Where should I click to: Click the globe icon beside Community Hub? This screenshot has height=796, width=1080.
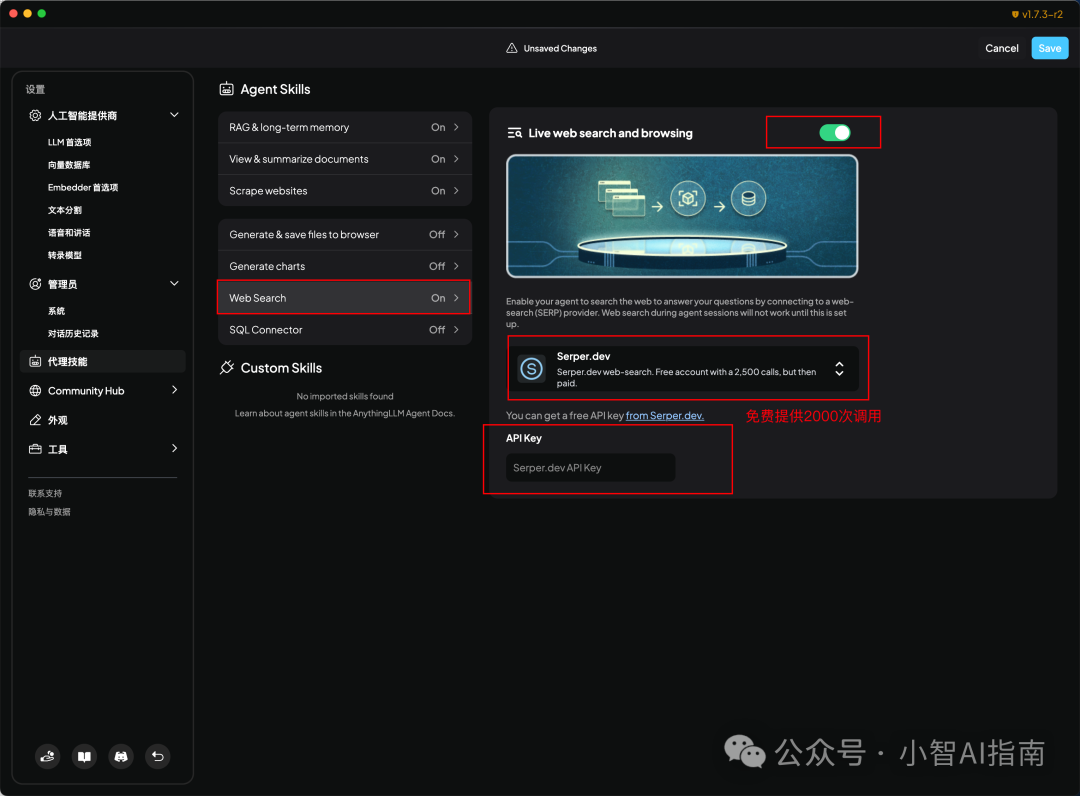(36, 391)
